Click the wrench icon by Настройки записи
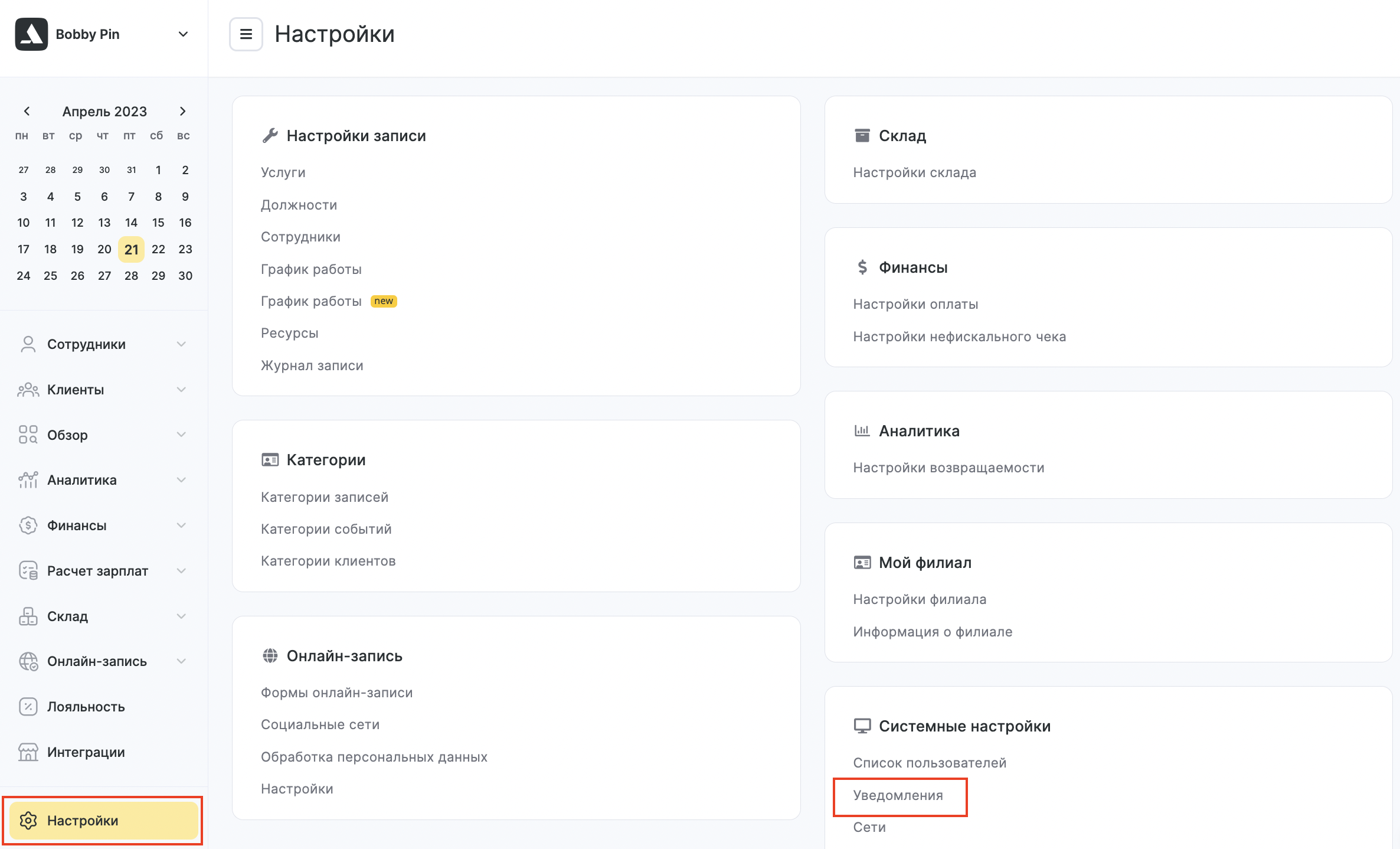 [270, 136]
